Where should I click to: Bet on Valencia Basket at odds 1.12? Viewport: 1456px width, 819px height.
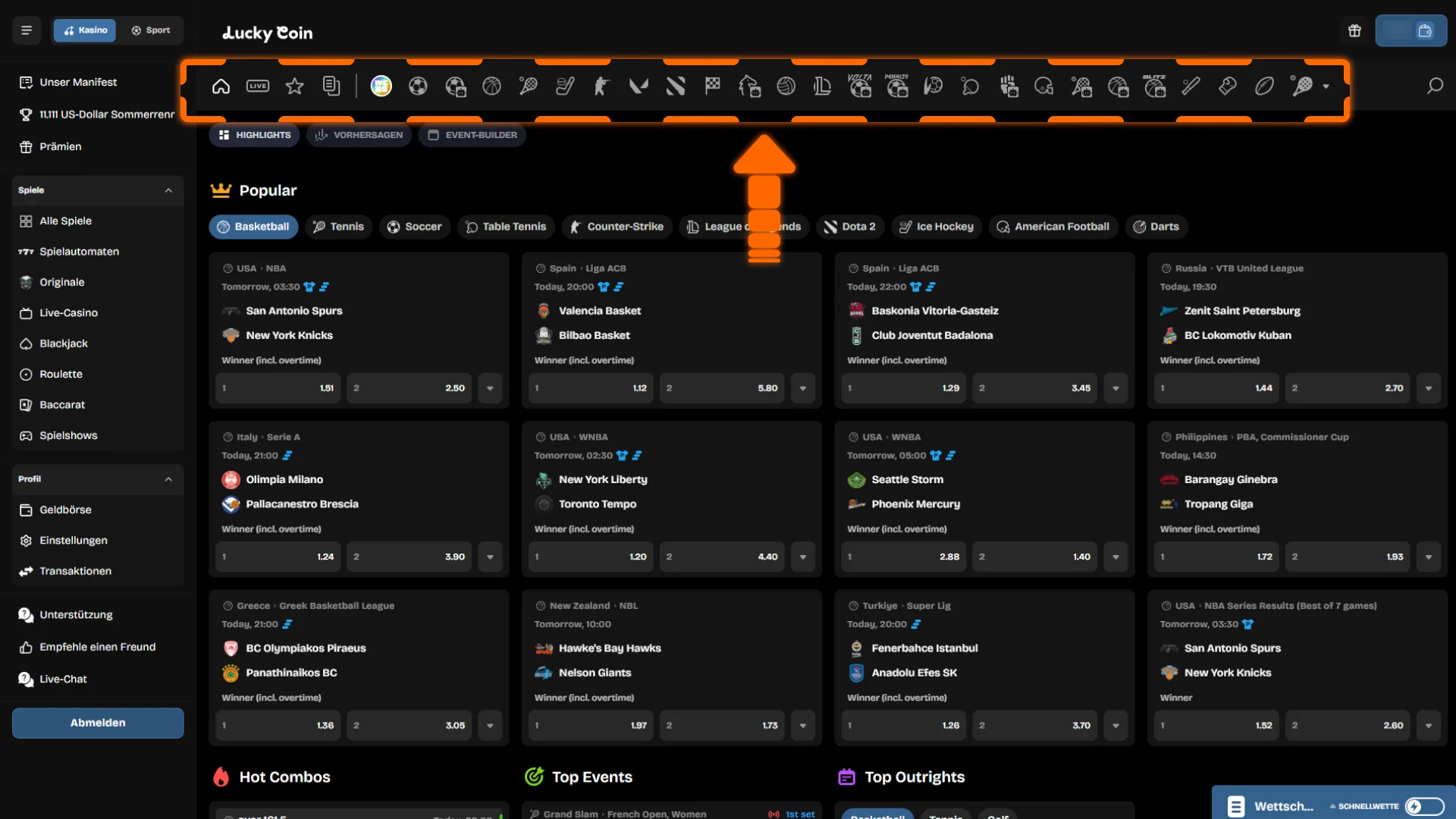[x=591, y=388]
